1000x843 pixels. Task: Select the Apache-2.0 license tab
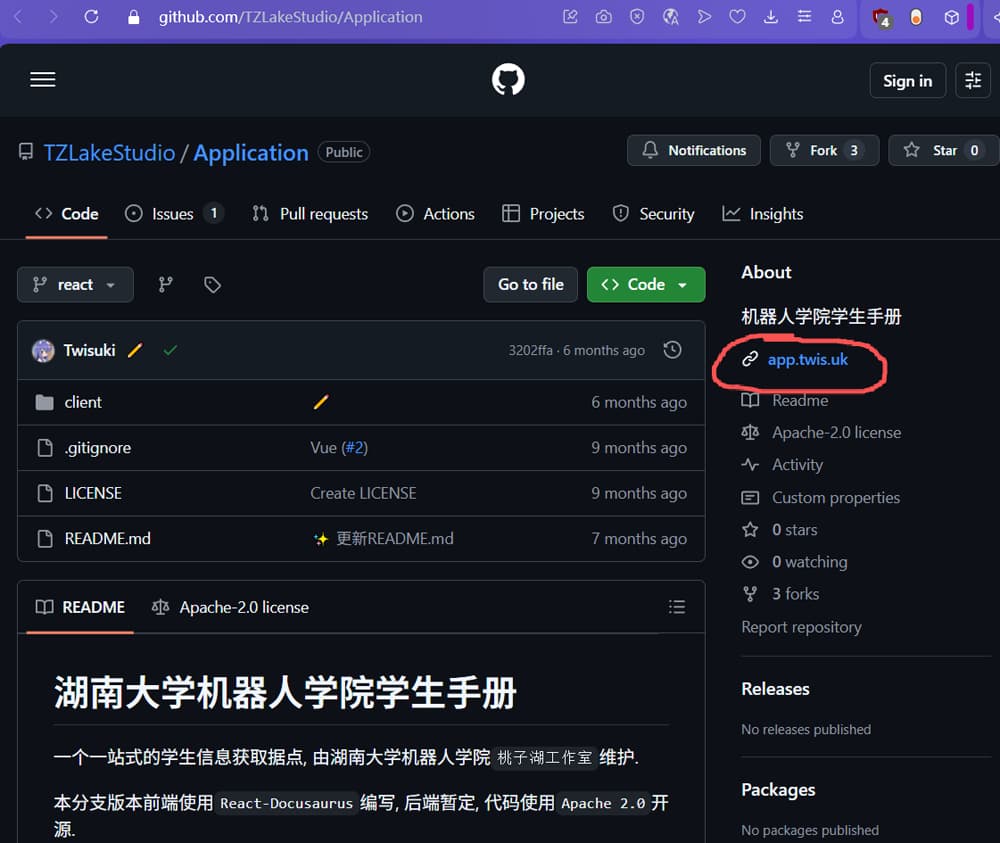coord(230,608)
